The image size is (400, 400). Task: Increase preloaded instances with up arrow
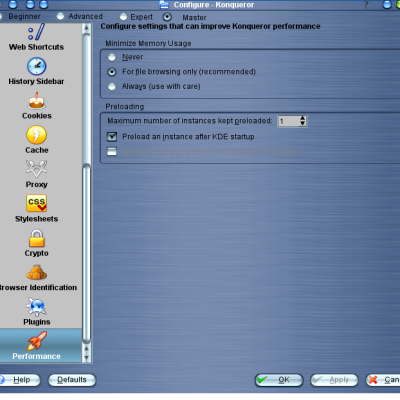point(302,118)
